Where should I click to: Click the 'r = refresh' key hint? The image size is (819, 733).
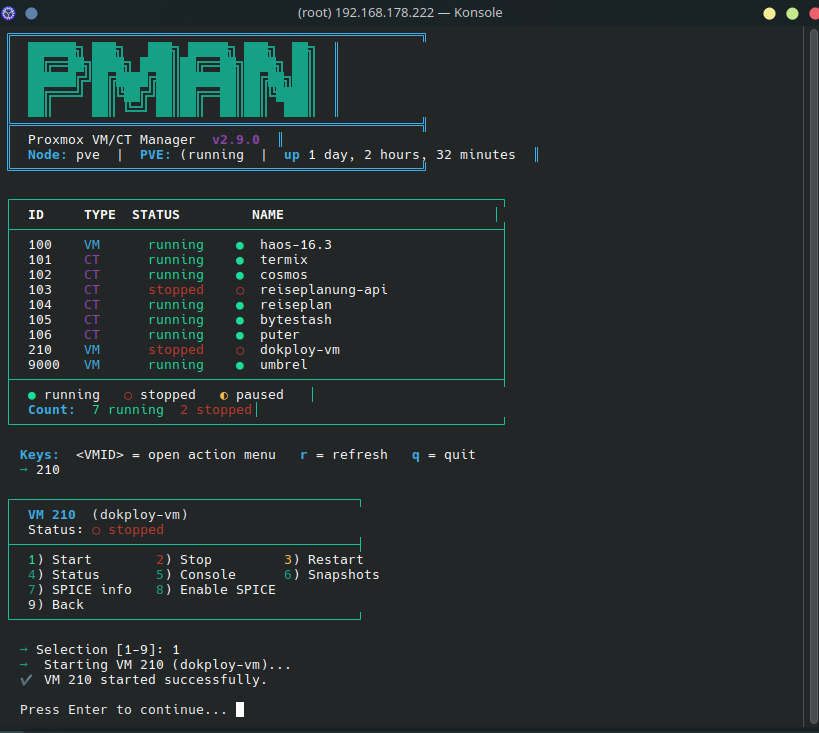(x=344, y=455)
